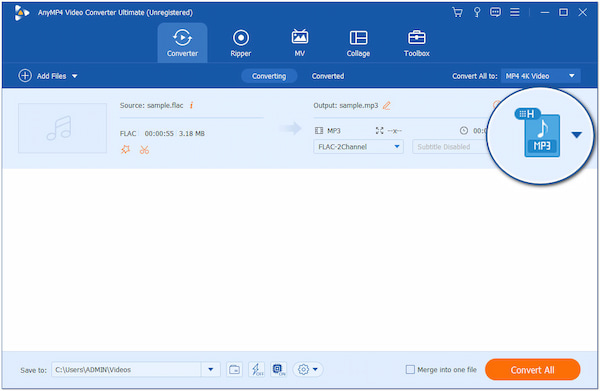This screenshot has height=391, width=600.
Task: Expand the Save to path dropdown arrow
Action: [x=211, y=370]
